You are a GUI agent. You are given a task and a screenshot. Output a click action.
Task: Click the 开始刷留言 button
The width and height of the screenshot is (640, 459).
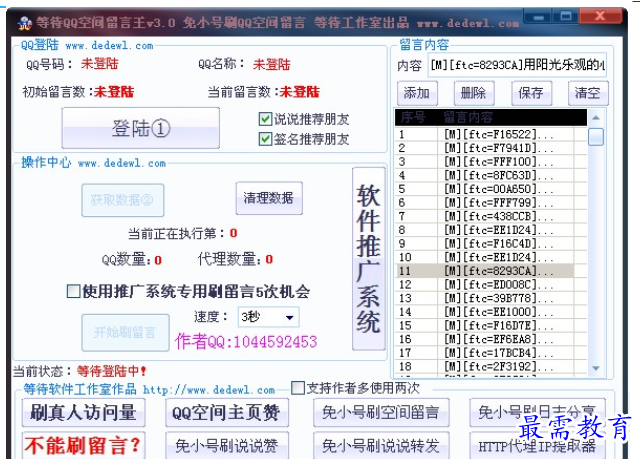(x=125, y=333)
